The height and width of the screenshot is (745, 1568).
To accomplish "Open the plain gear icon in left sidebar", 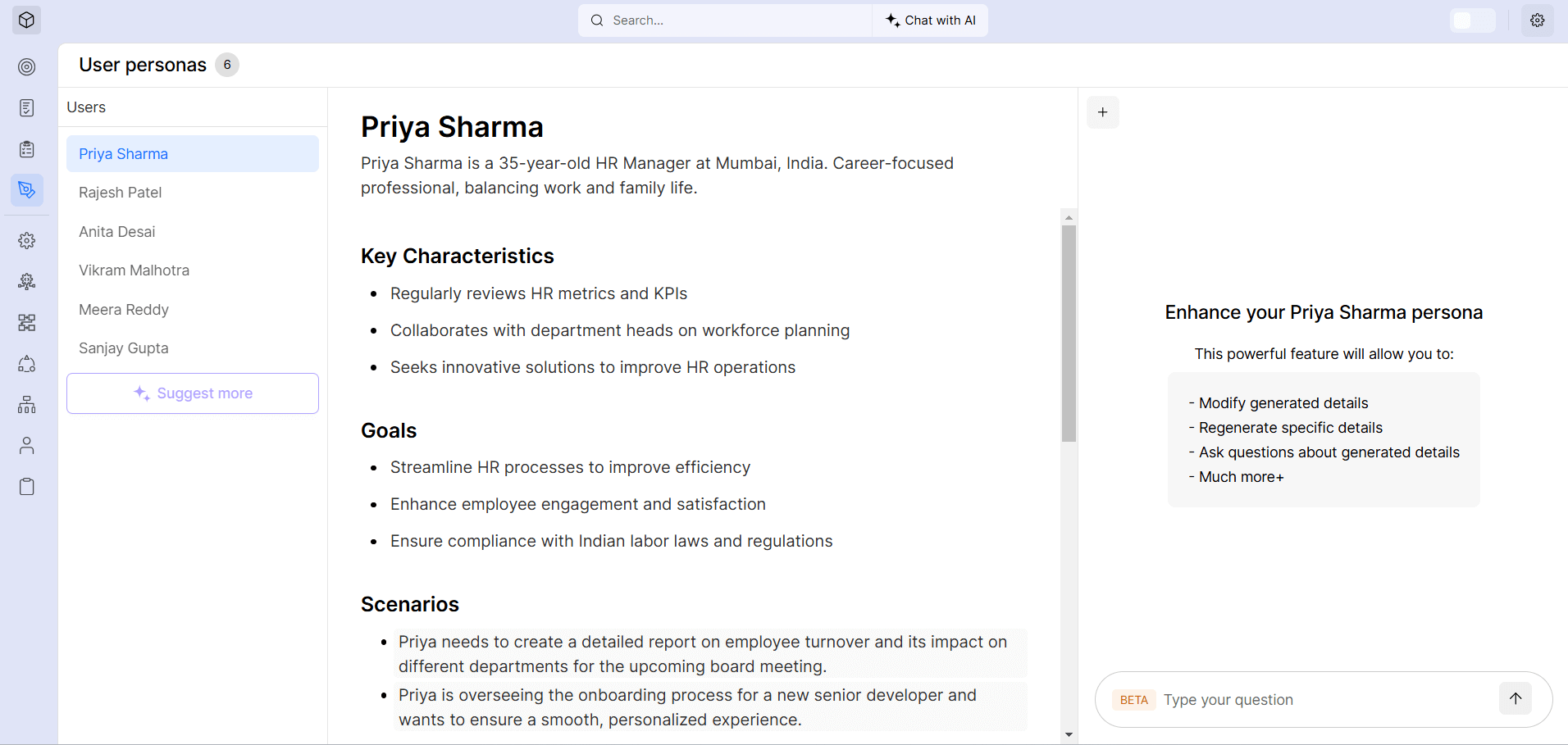I will click(27, 240).
